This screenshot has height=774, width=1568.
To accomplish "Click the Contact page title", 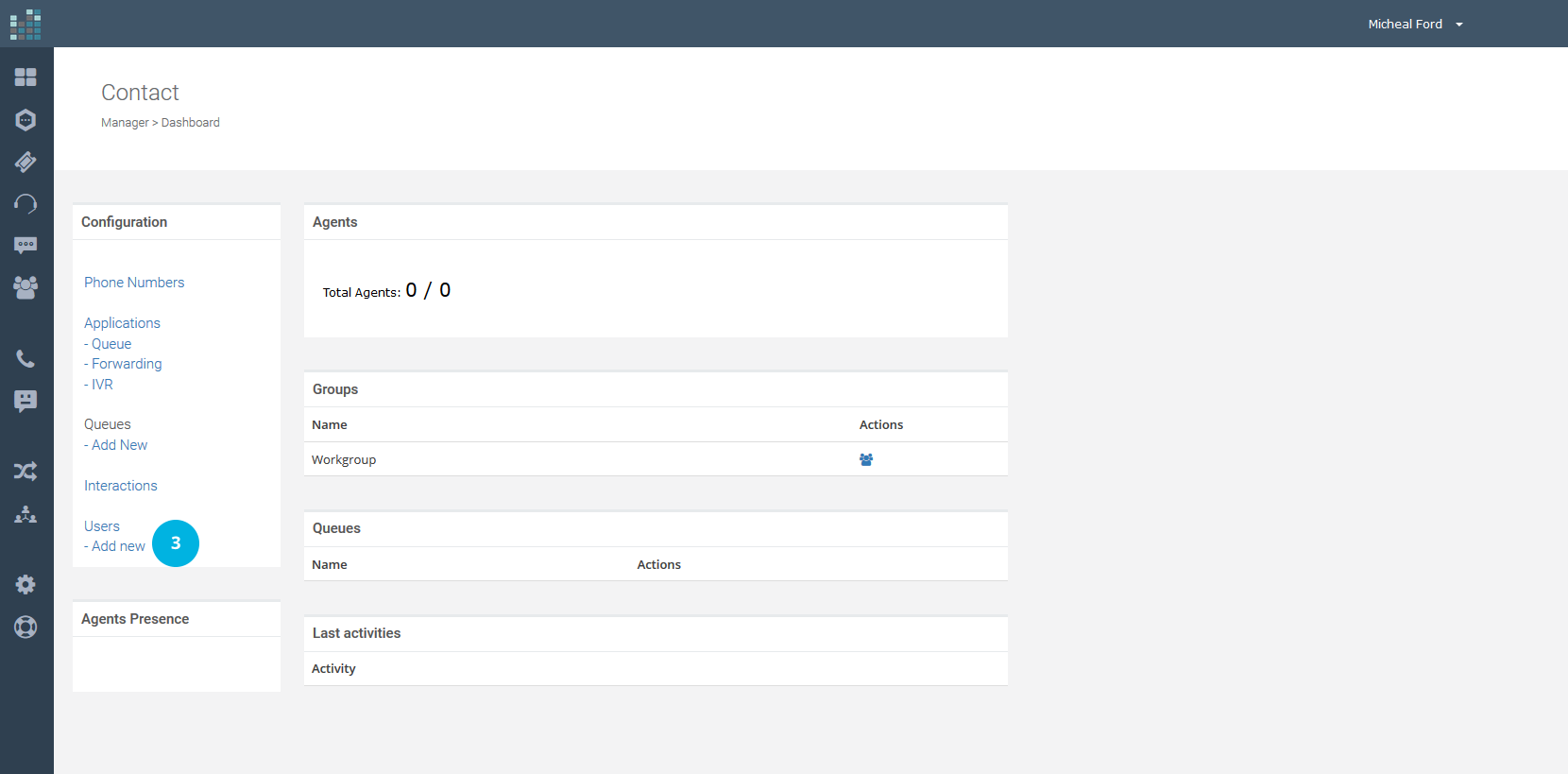I will 140,93.
